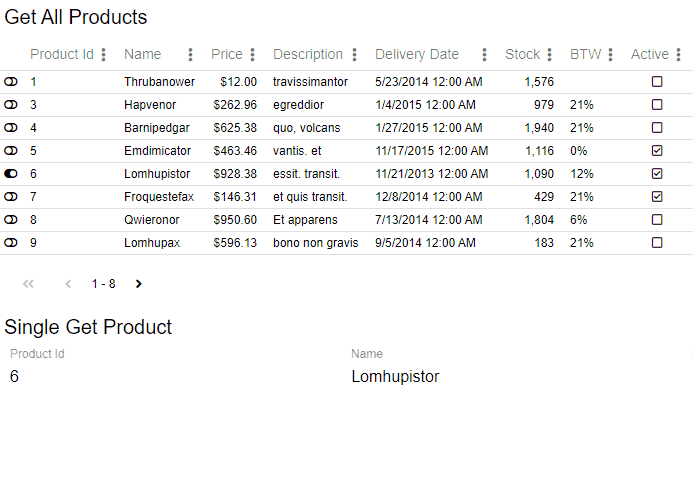Open the Price column three-dot menu
This screenshot has height=499, width=693.
pos(252,55)
